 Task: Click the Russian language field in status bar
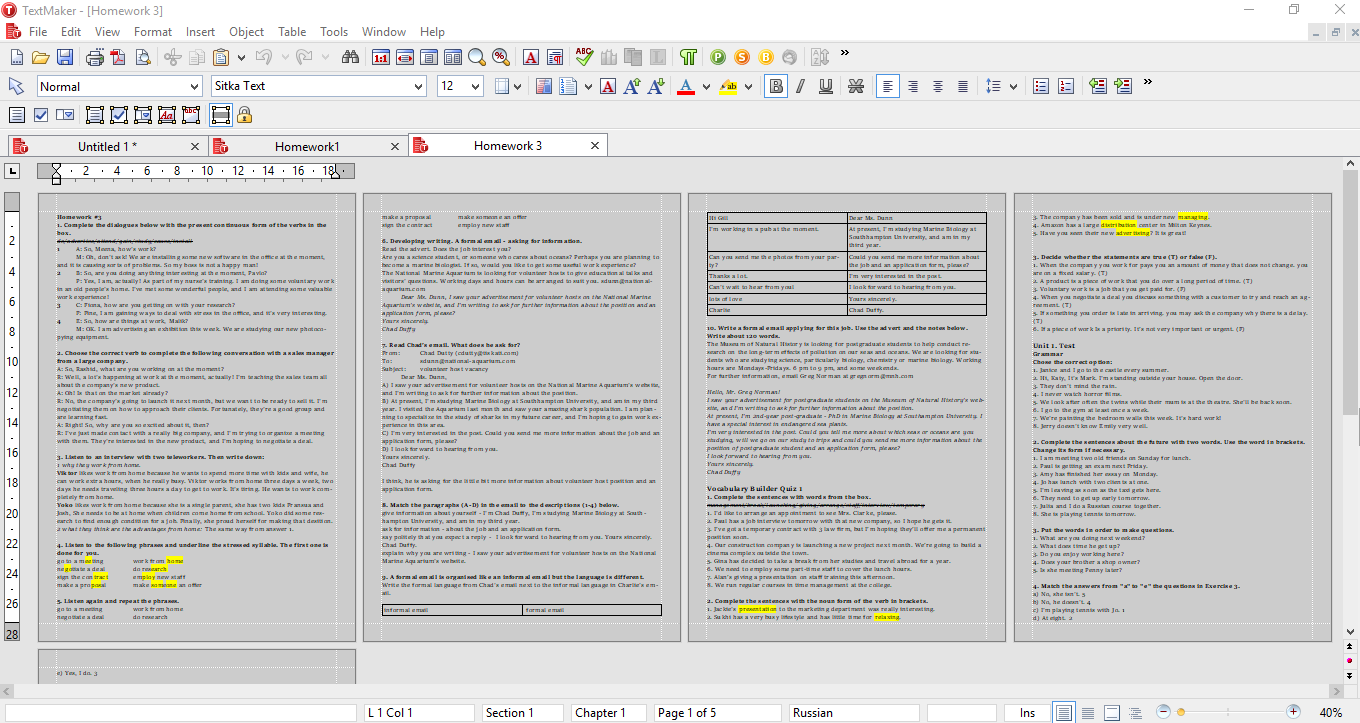[855, 713]
